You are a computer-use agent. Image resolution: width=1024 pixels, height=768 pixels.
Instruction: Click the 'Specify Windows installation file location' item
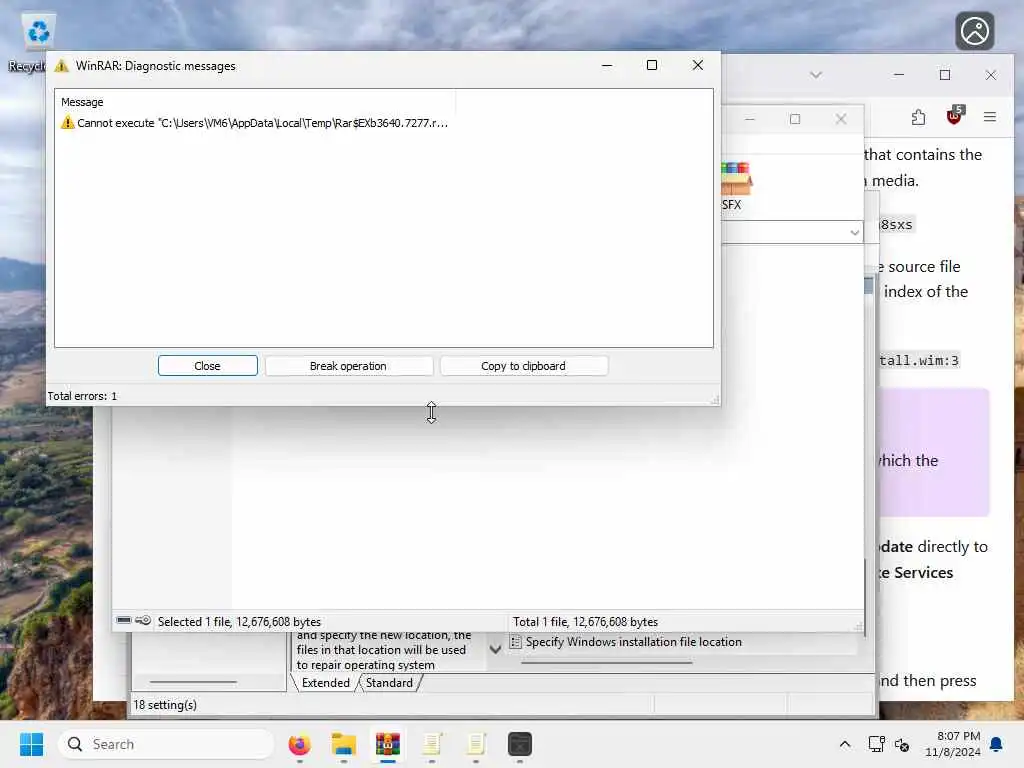(633, 642)
